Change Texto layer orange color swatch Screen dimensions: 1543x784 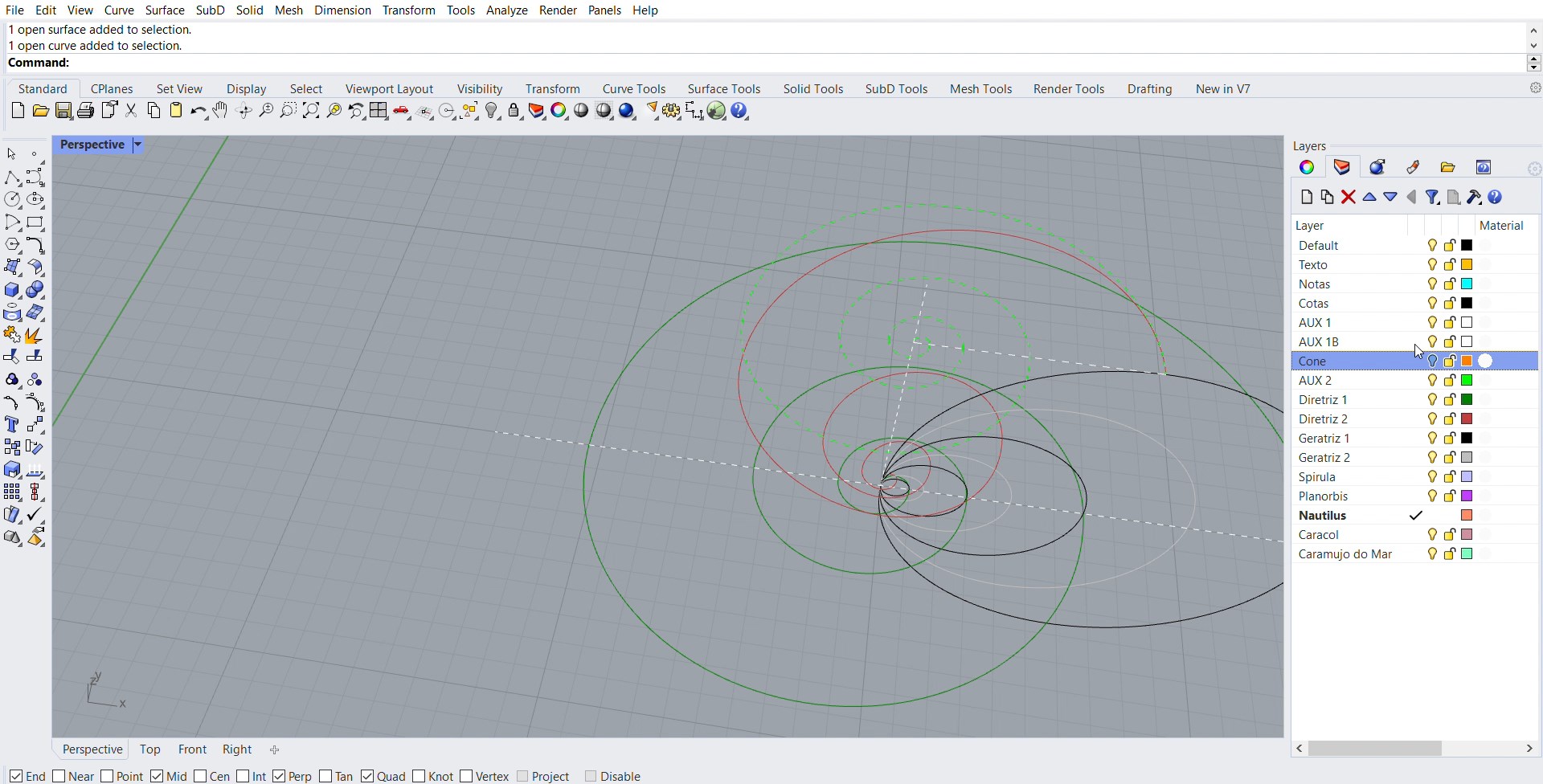click(1467, 265)
